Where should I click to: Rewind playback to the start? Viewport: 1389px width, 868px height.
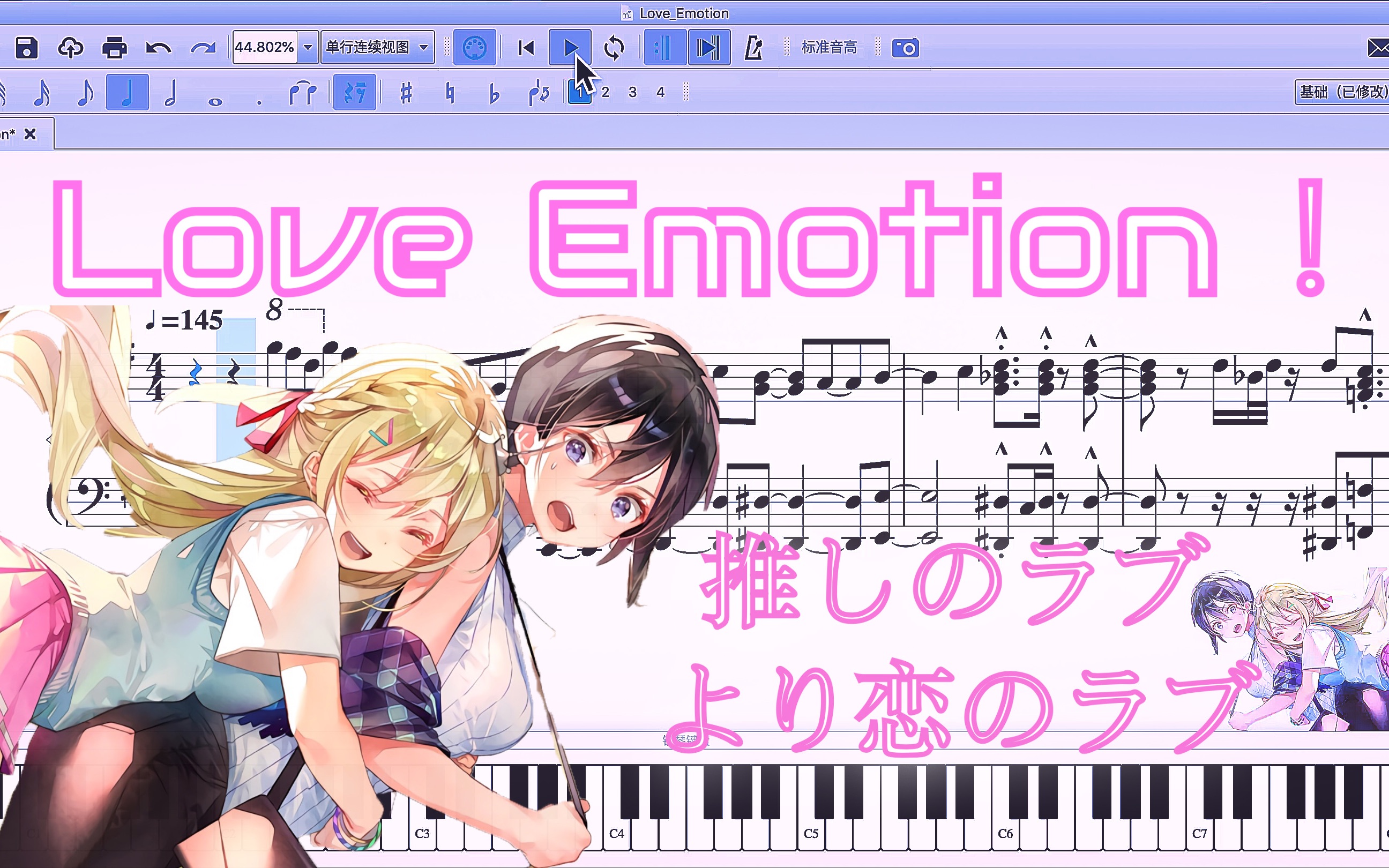526,48
